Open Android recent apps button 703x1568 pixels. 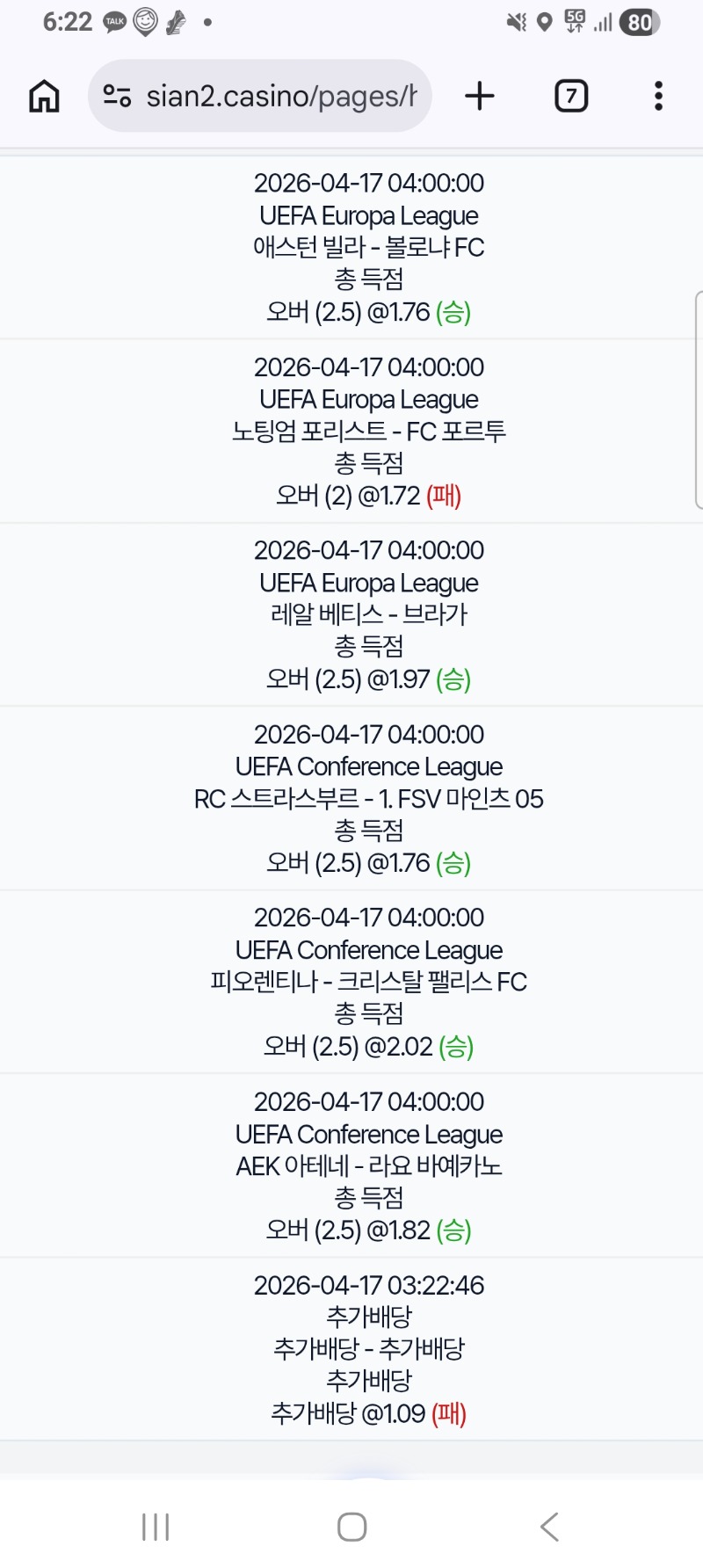click(156, 1527)
